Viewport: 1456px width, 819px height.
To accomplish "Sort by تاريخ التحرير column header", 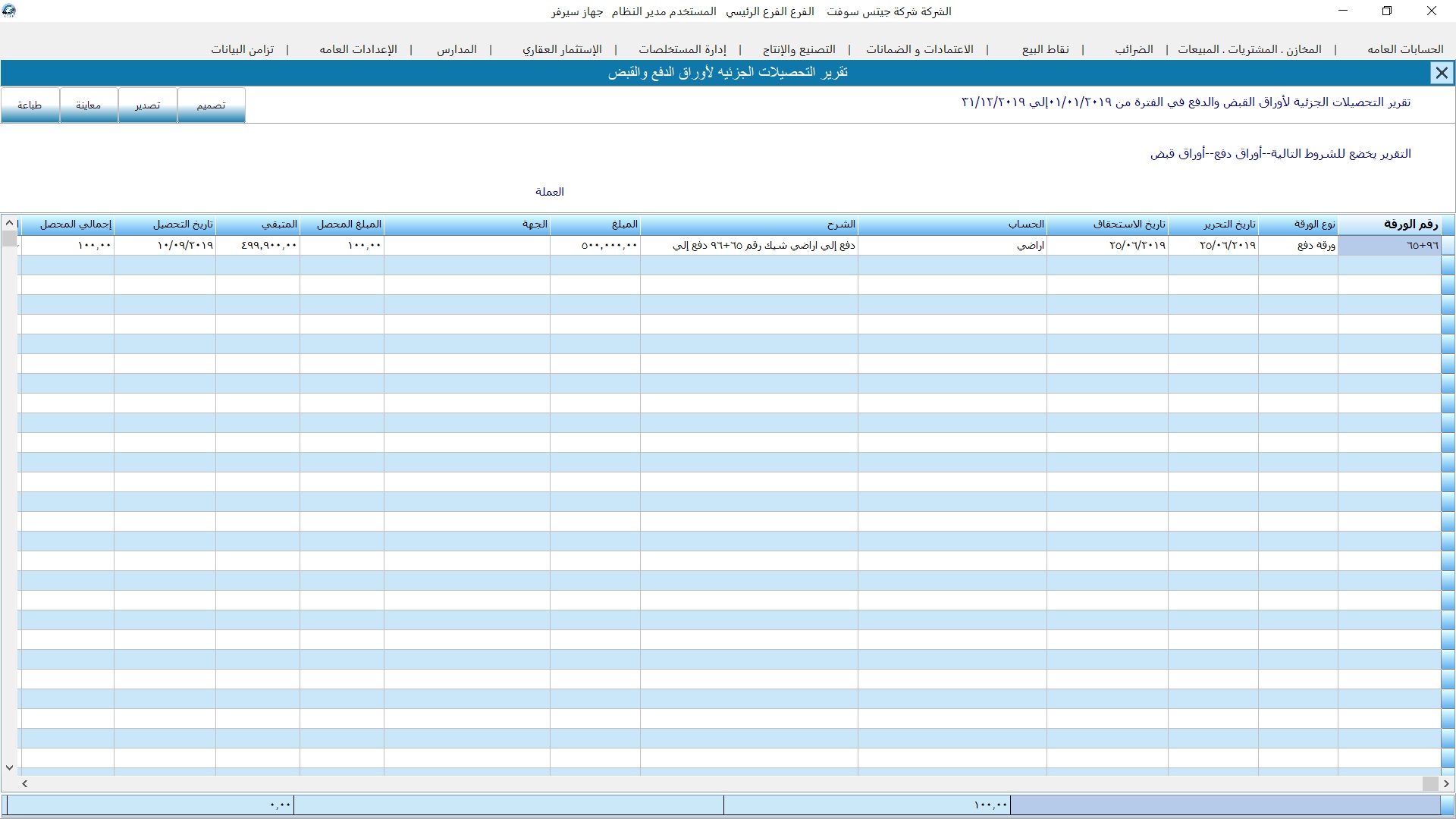I will click(x=1213, y=224).
